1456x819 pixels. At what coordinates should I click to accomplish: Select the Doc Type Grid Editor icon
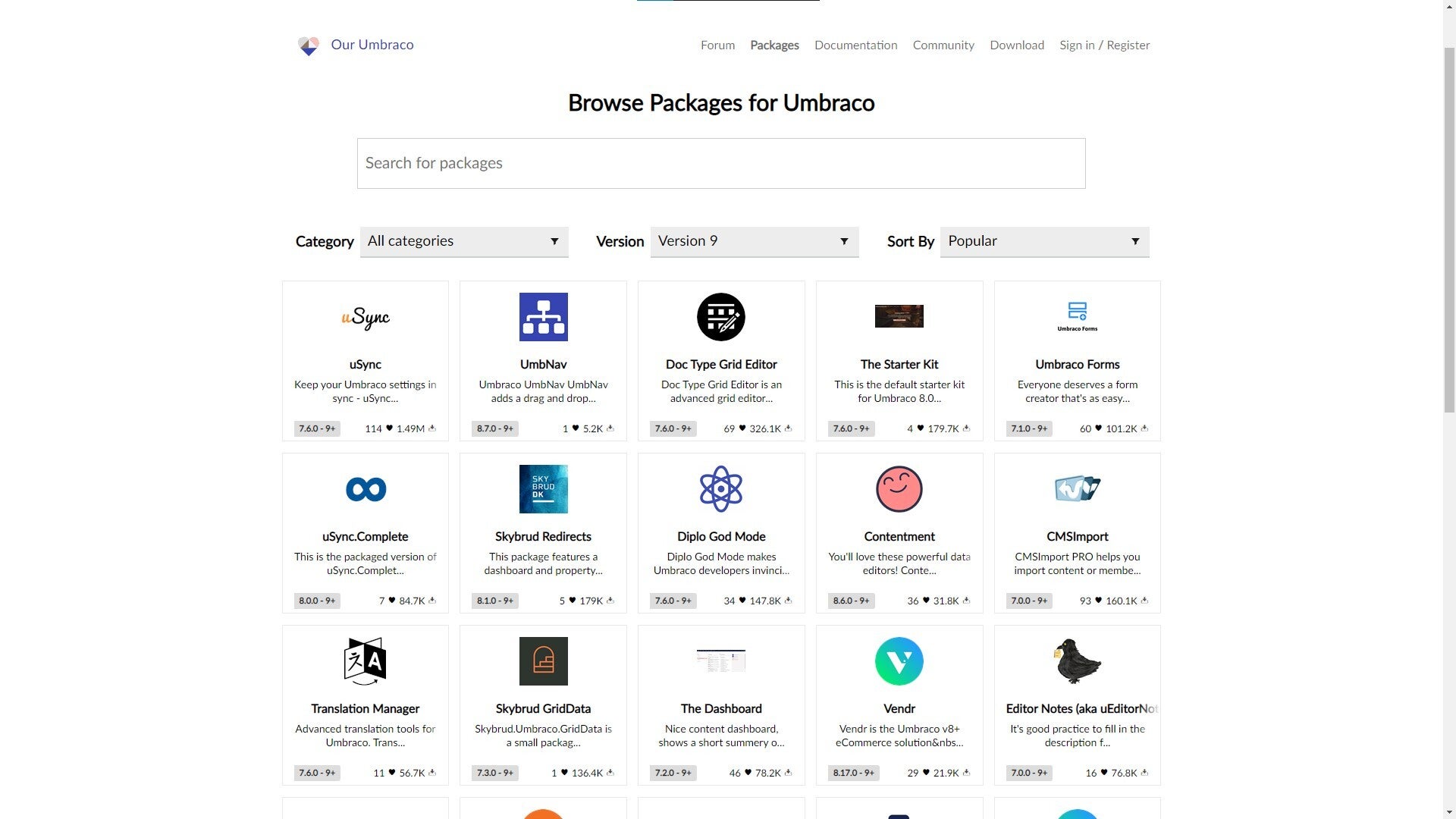[x=721, y=316]
